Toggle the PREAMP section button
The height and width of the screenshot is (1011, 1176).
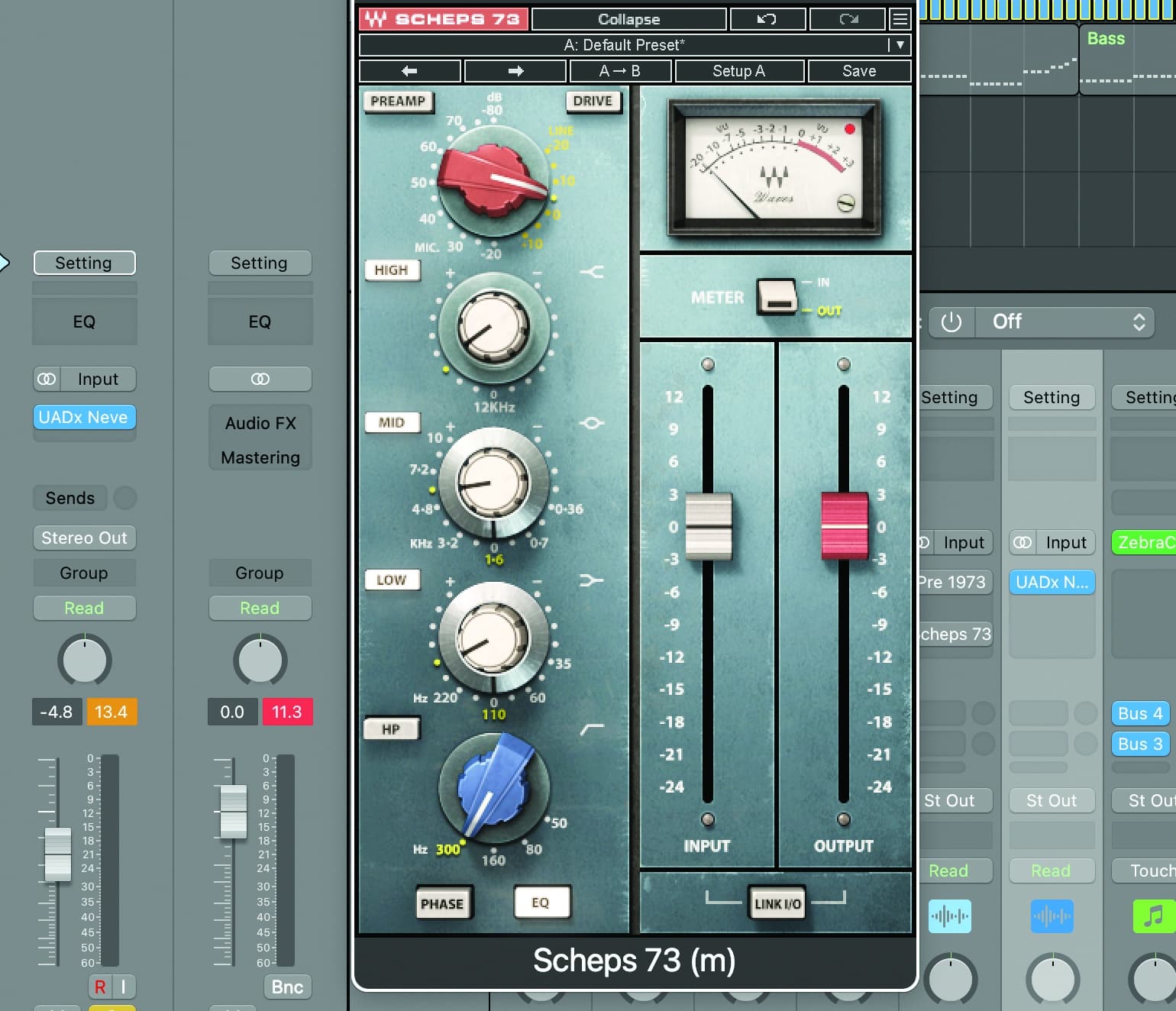pyautogui.click(x=398, y=102)
